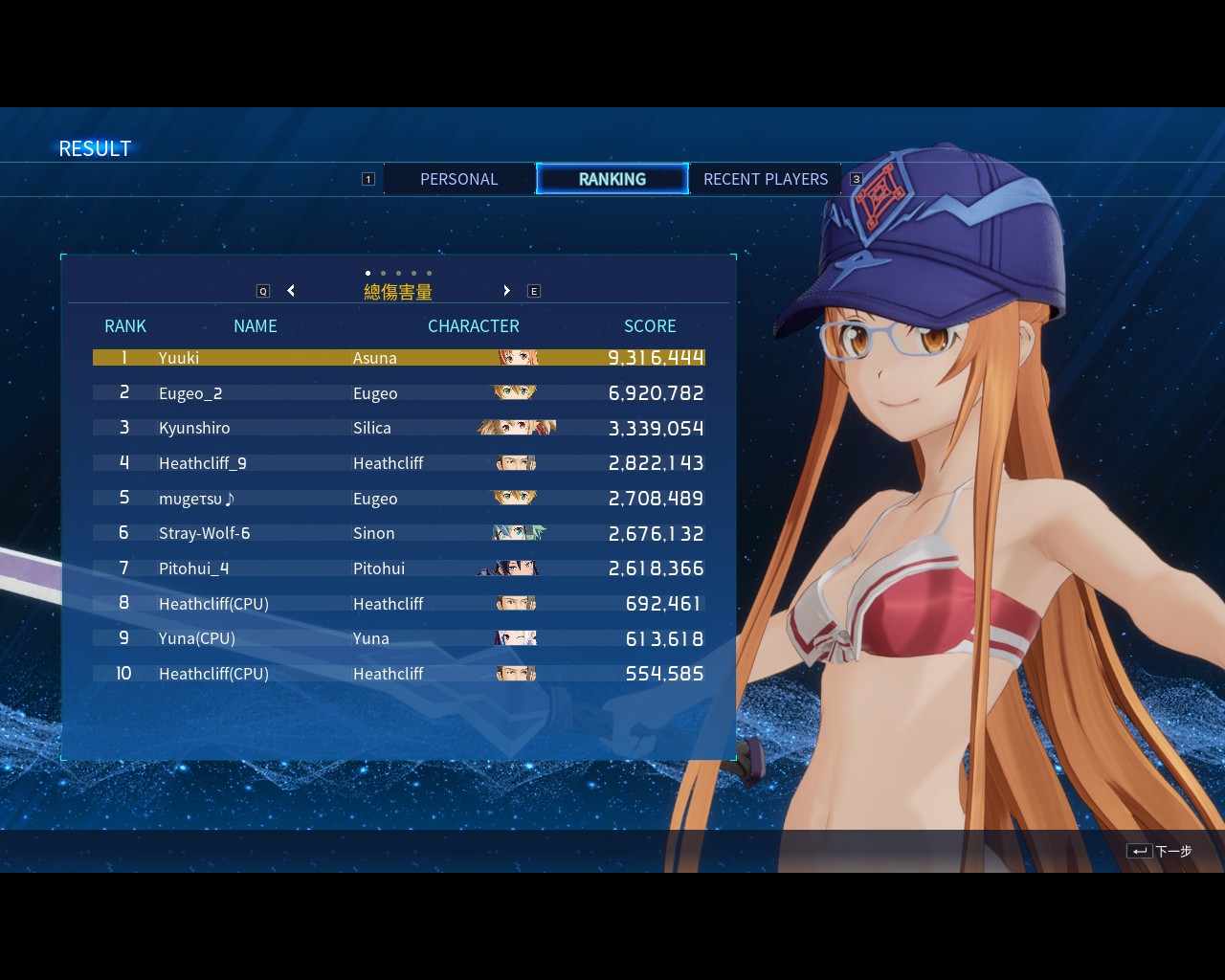
Task: Click character name Eugeo in Eugeo_2's row
Action: 375,393
